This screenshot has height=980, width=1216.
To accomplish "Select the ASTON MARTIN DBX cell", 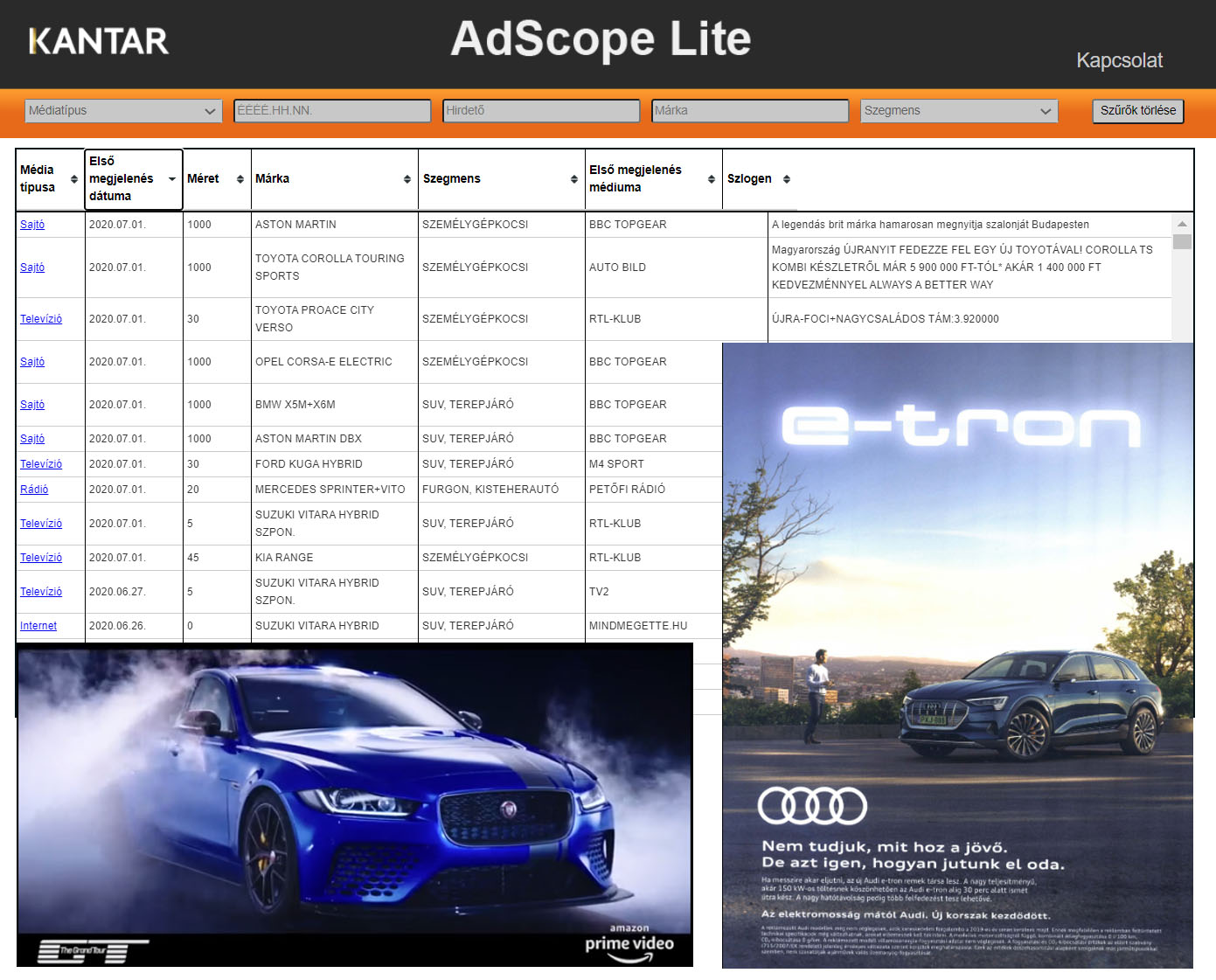I will click(335, 439).
